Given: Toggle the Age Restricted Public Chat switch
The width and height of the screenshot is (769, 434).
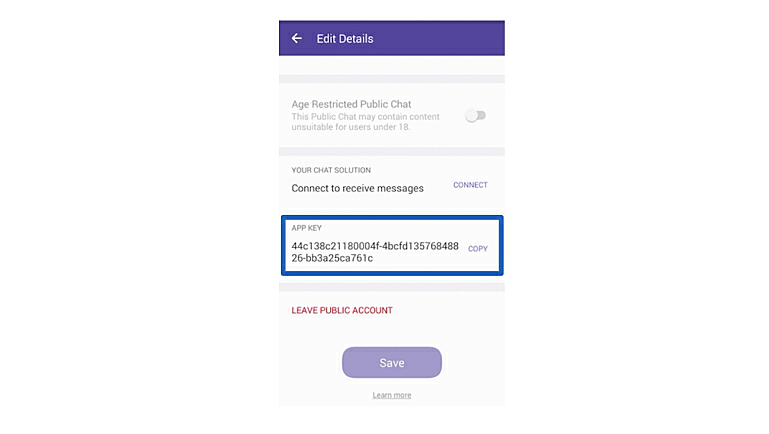Looking at the screenshot, I should coord(475,115).
